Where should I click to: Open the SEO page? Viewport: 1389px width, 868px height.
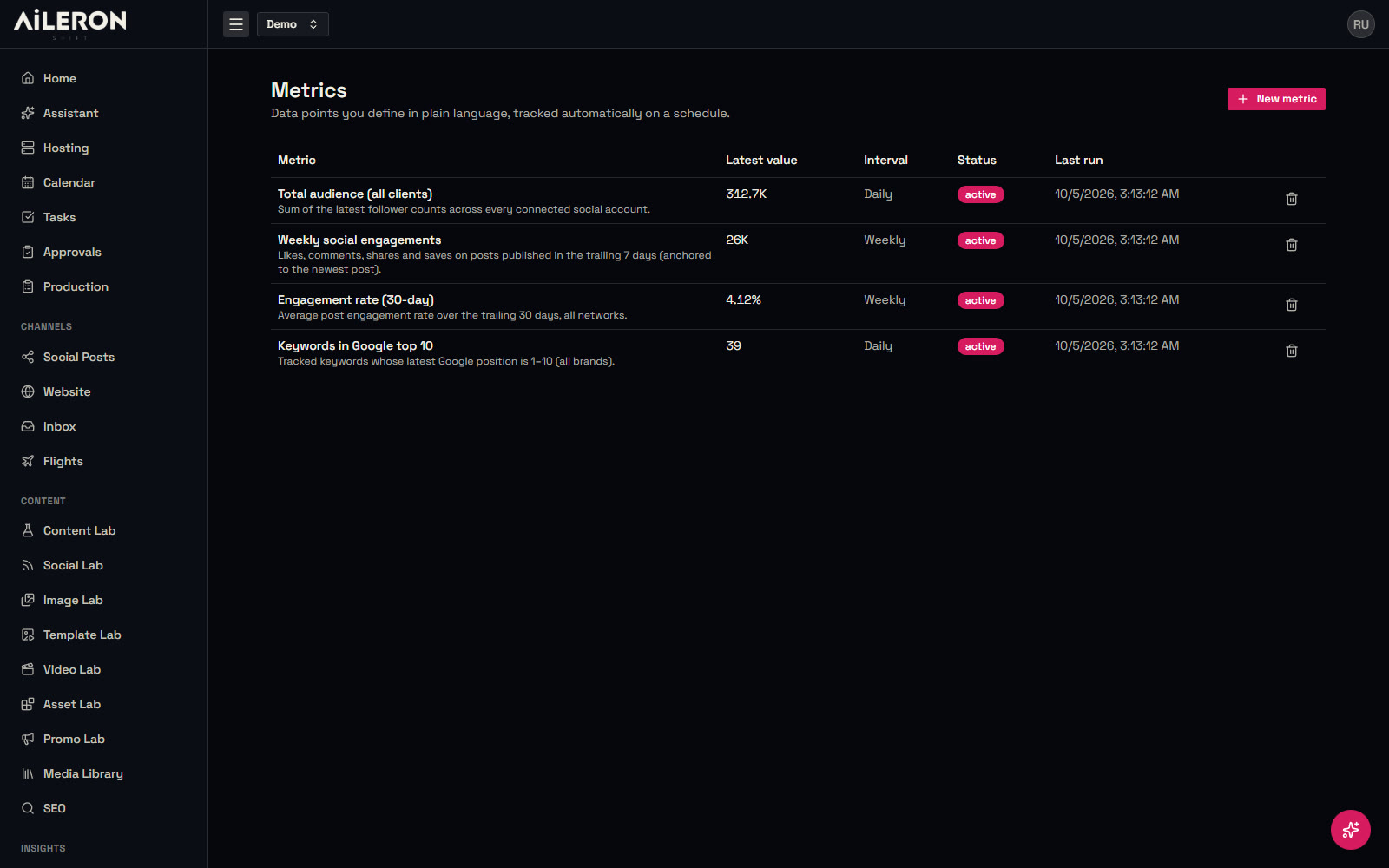click(104, 808)
